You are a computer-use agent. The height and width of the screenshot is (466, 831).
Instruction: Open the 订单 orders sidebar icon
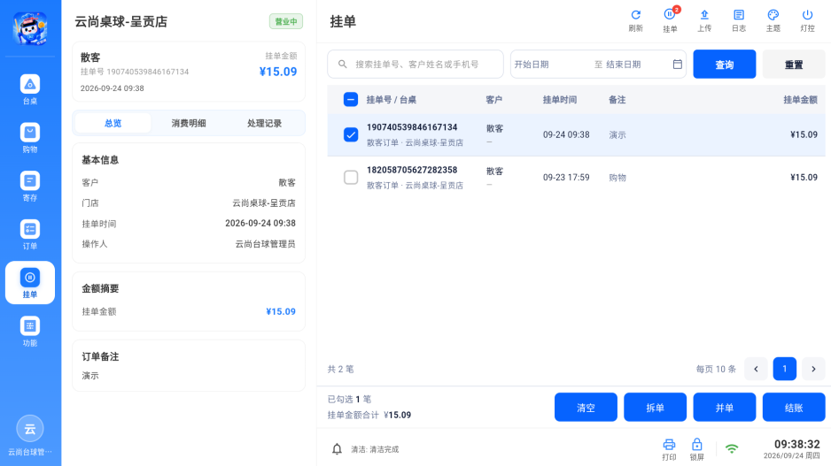point(30,234)
